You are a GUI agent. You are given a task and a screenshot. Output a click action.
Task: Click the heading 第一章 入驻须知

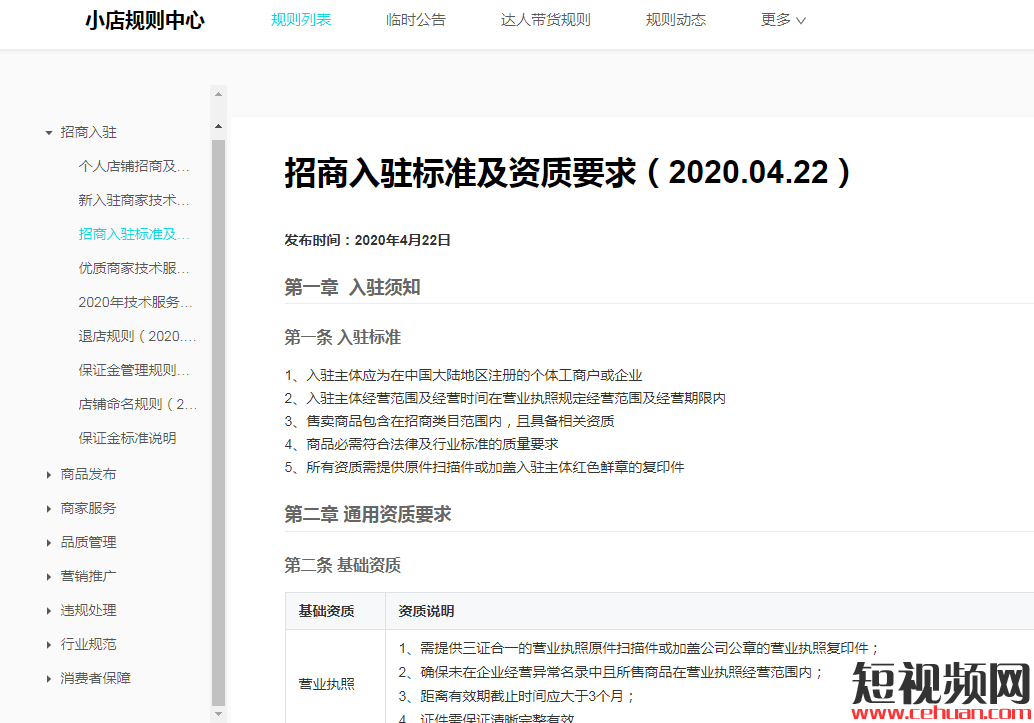pyautogui.click(x=352, y=287)
